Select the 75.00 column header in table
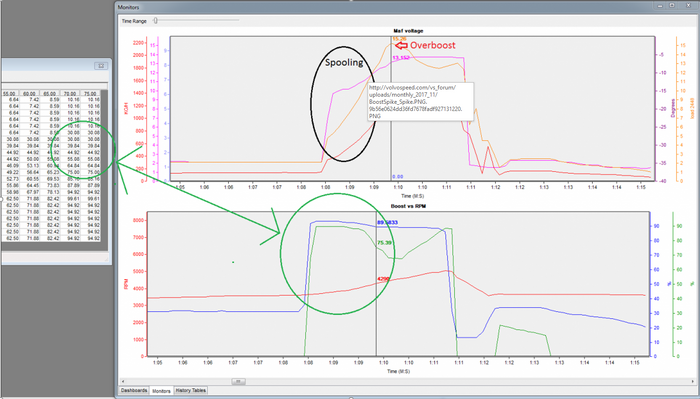This screenshot has width=700, height=399. click(90, 94)
